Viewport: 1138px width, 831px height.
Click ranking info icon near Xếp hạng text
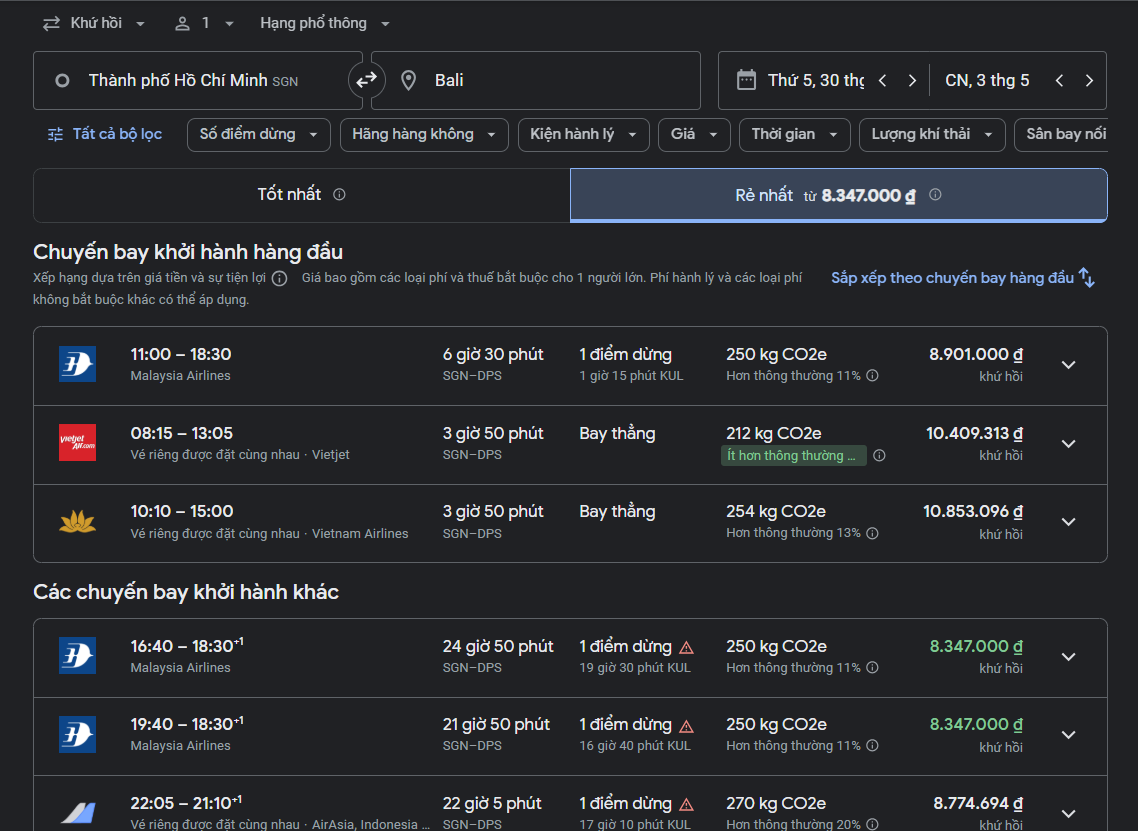(280, 278)
